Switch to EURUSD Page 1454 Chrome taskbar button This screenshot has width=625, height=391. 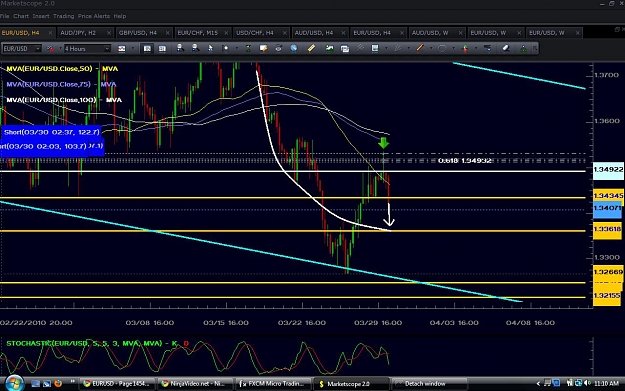tap(116, 383)
